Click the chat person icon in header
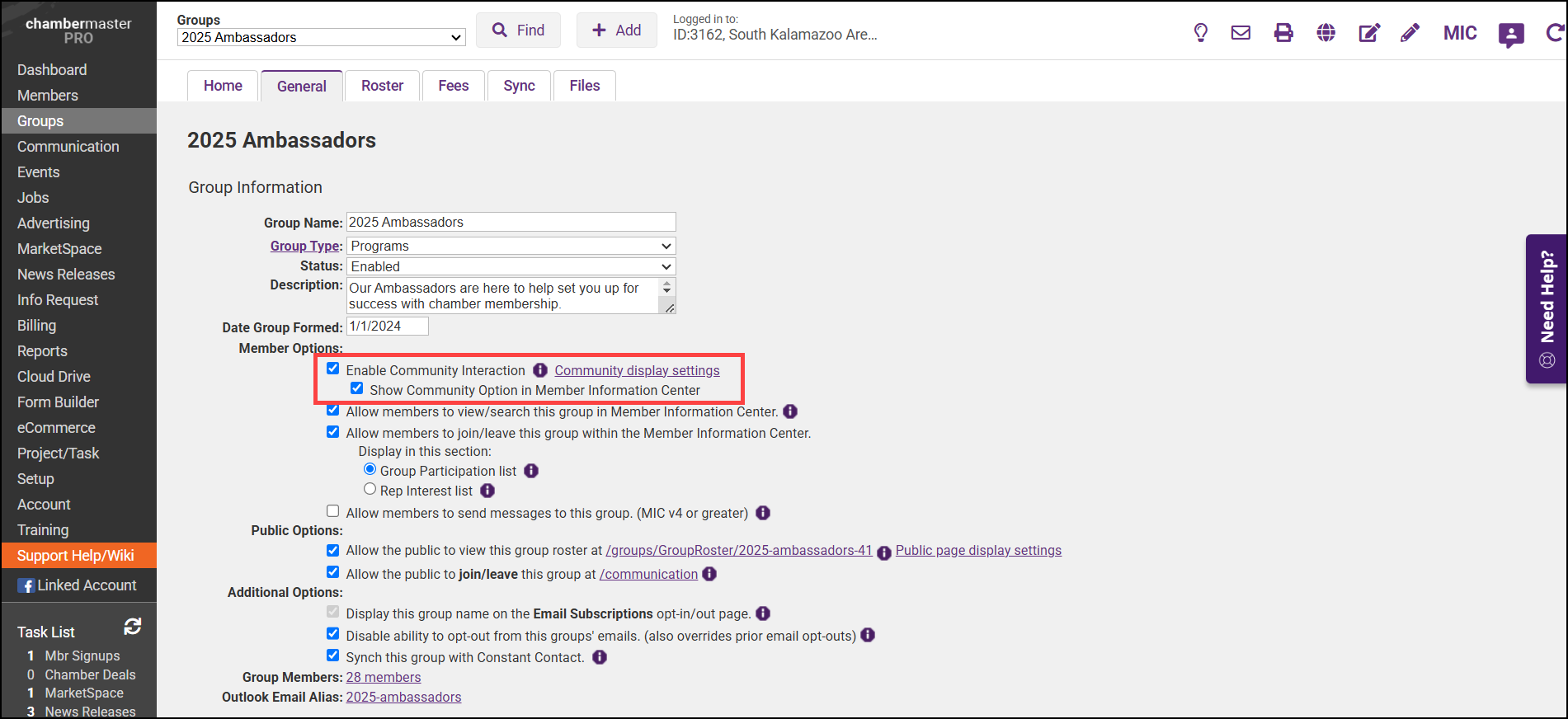 coord(1511,34)
